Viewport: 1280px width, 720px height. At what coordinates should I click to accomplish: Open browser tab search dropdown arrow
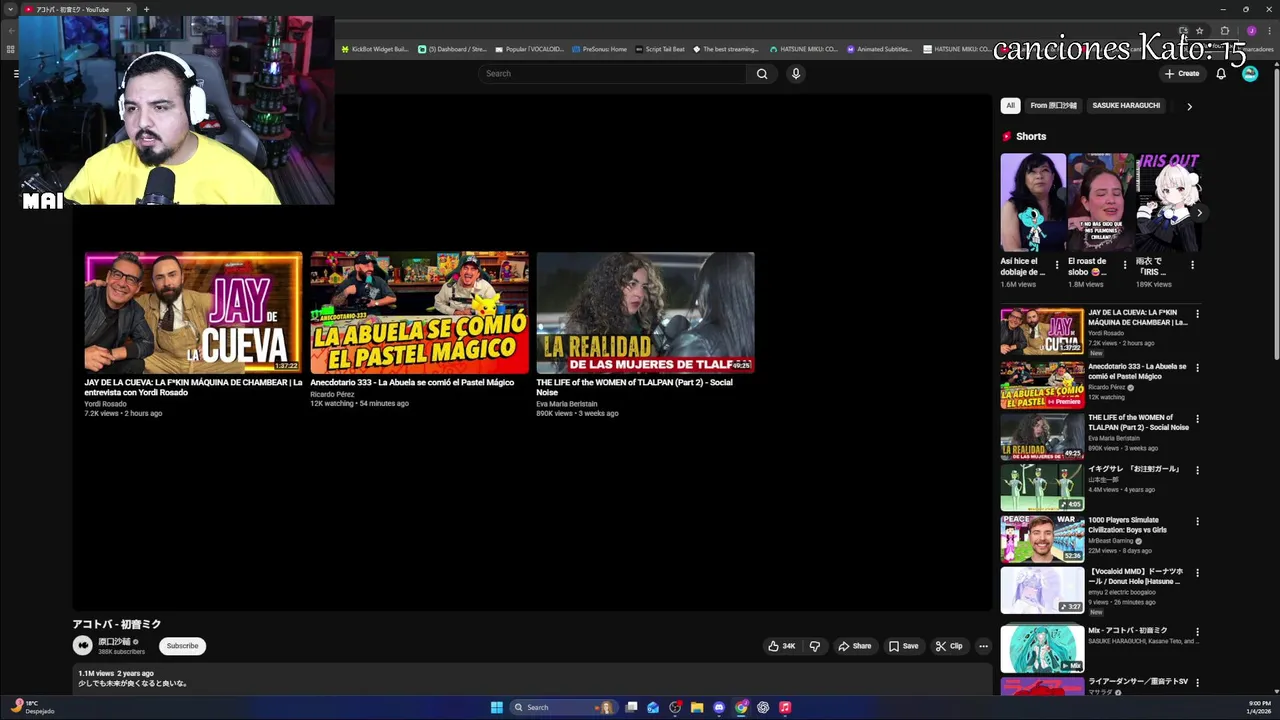pyautogui.click(x=10, y=9)
